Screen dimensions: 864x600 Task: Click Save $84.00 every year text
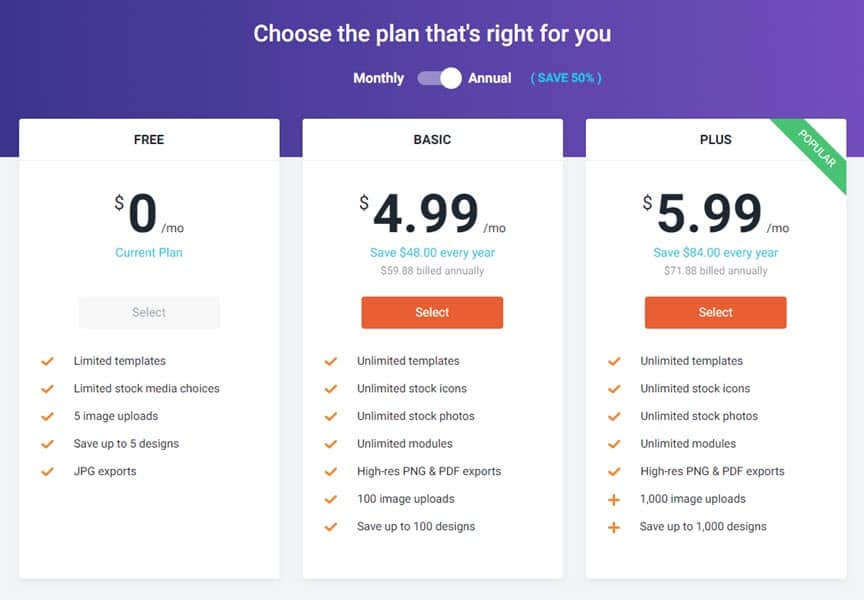(x=715, y=252)
